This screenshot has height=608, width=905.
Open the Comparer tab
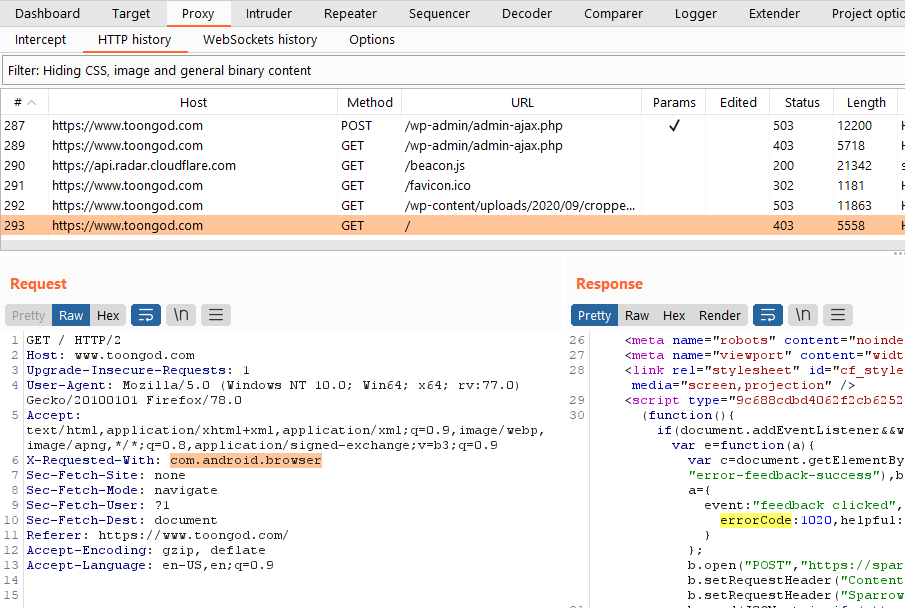coord(613,13)
